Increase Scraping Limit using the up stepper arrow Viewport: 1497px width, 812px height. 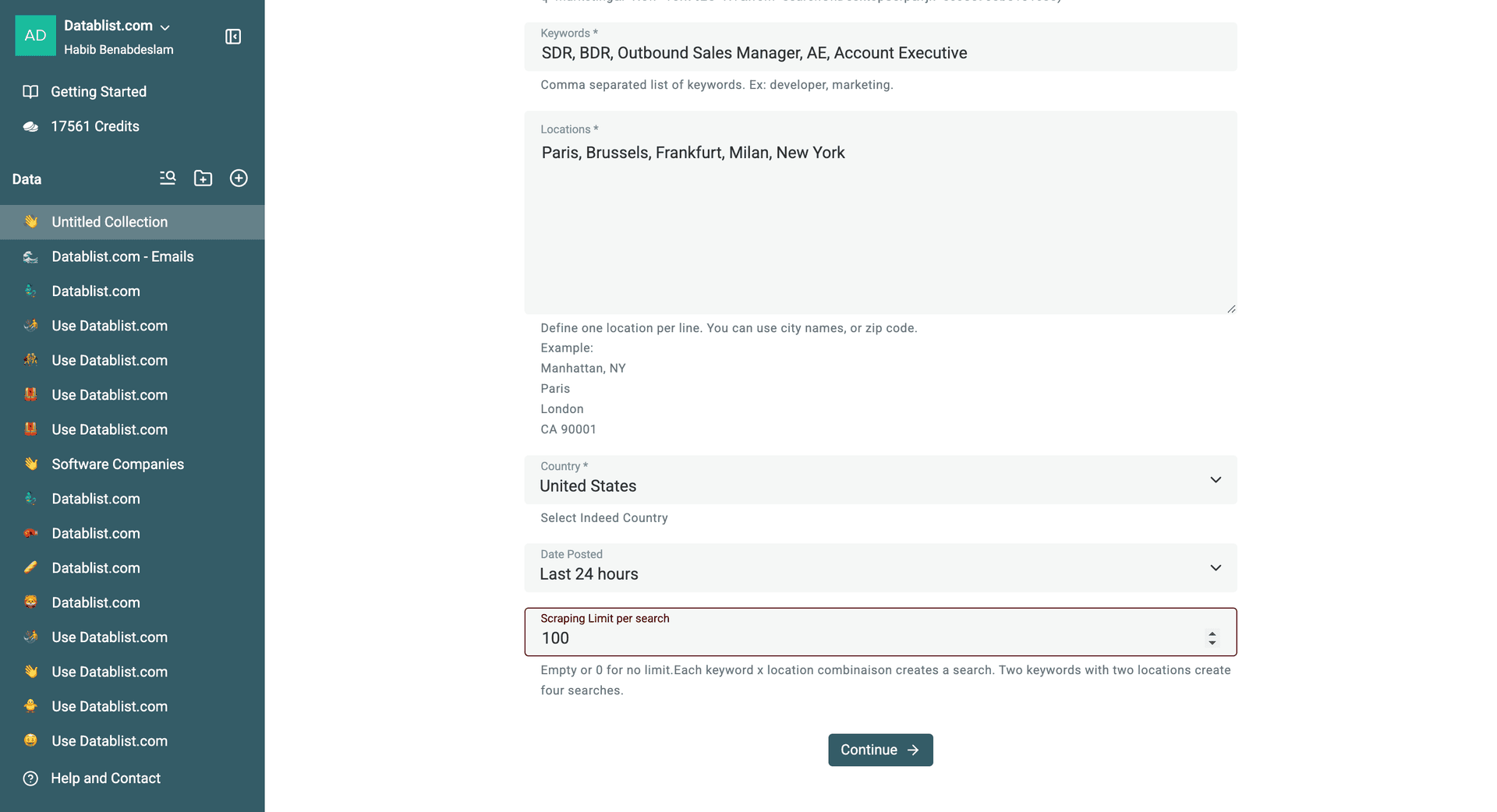(x=1212, y=634)
